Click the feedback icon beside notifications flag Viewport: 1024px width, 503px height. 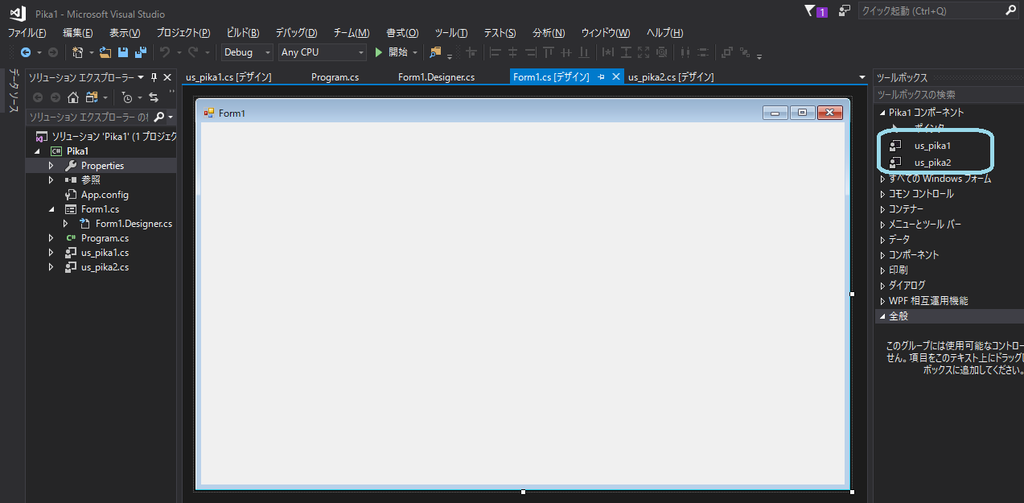pos(845,10)
